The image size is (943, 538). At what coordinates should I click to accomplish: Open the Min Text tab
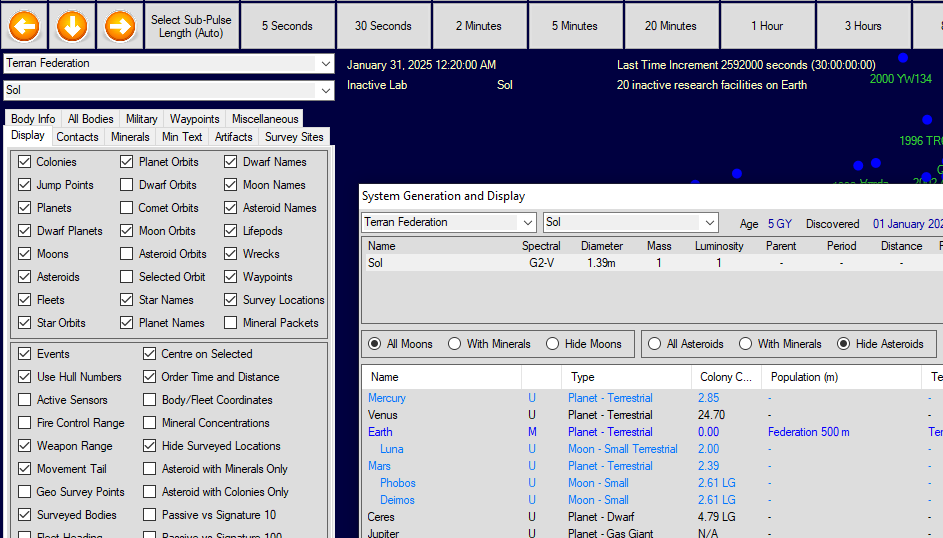(182, 137)
